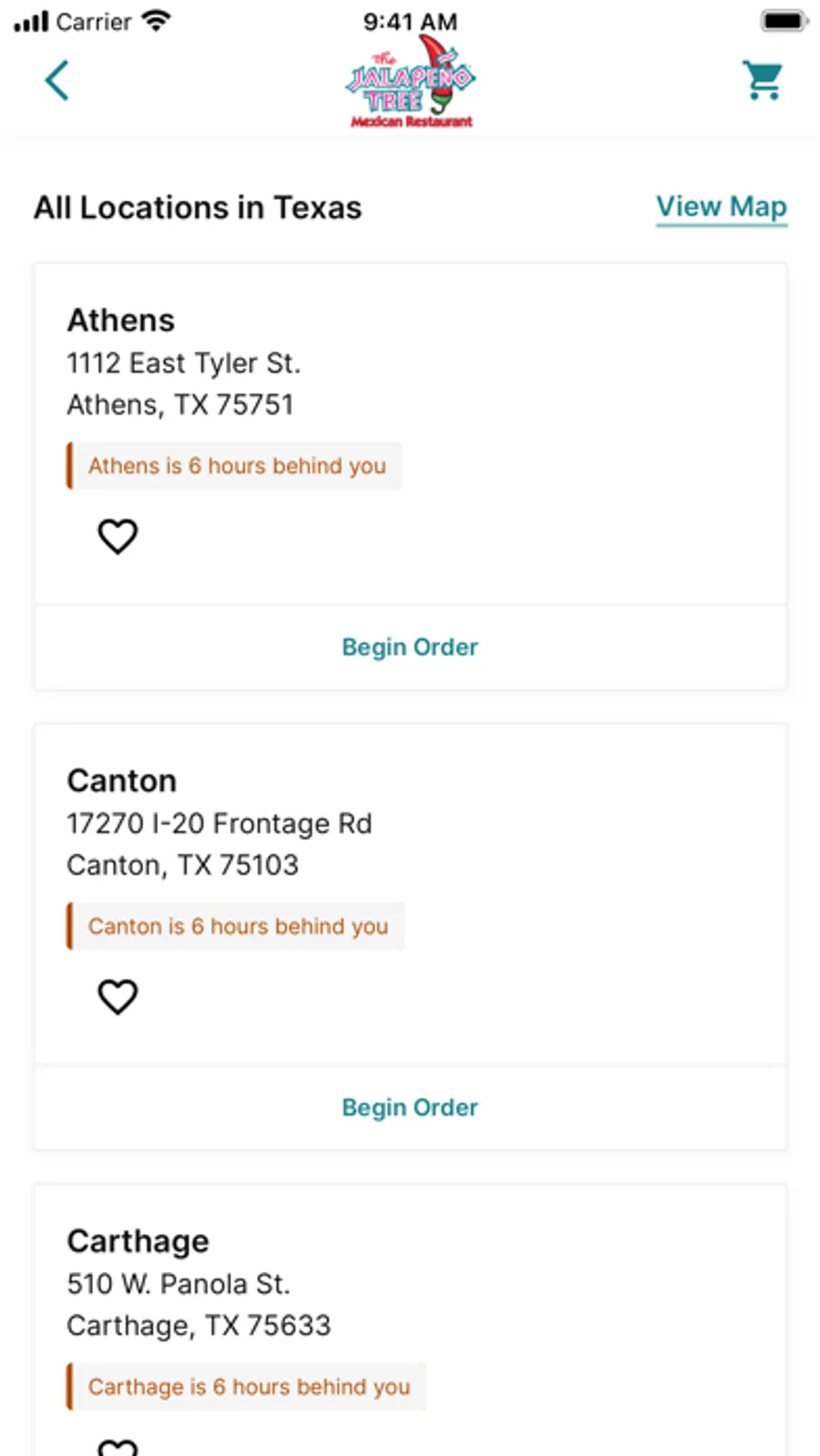Open the shopping cart
The image size is (820, 1456).
(763, 80)
